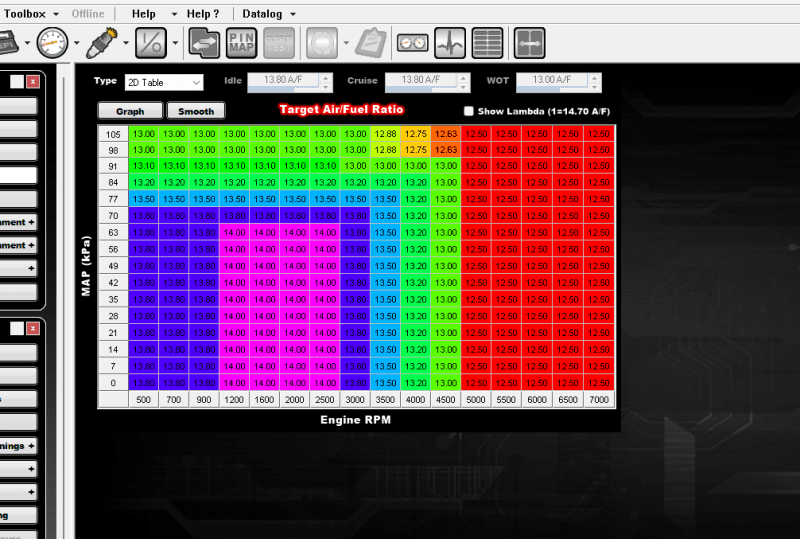Select orange 12.75 cell at 105 kPa, 4000 RPM
This screenshot has width=800, height=539.
point(416,134)
